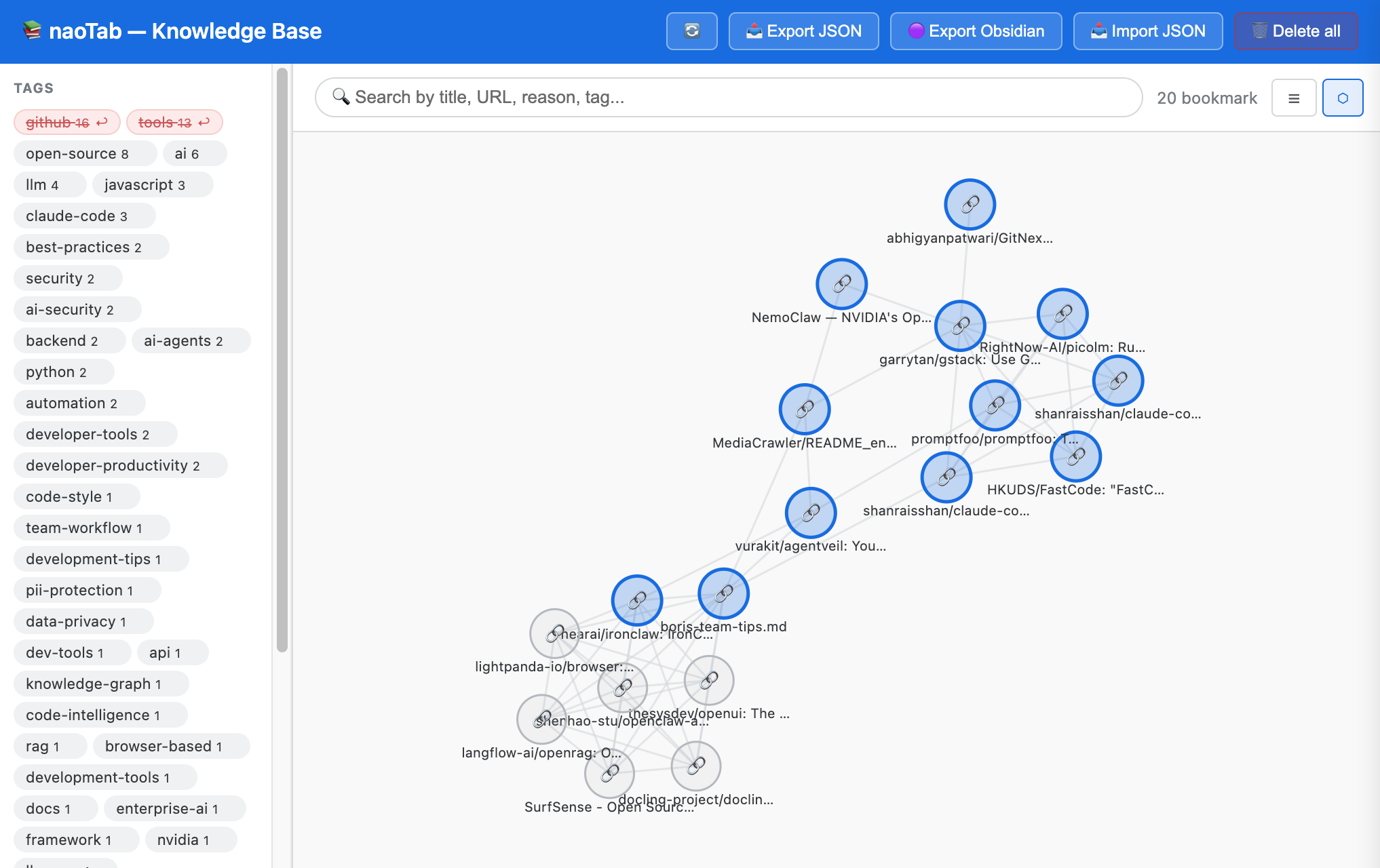Click Import JSON button

pos(1148,31)
